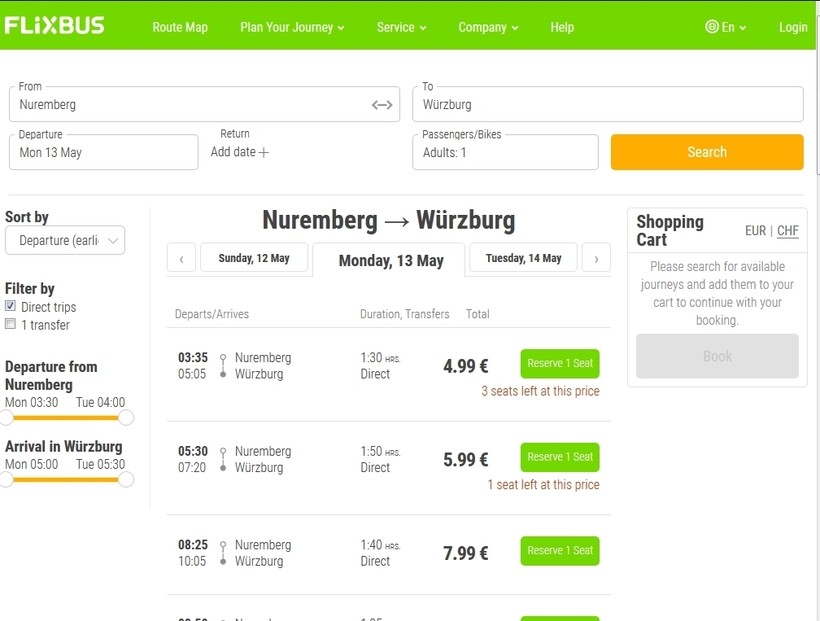Expand Plan Your Journey menu
This screenshot has height=621, width=820.
point(292,27)
